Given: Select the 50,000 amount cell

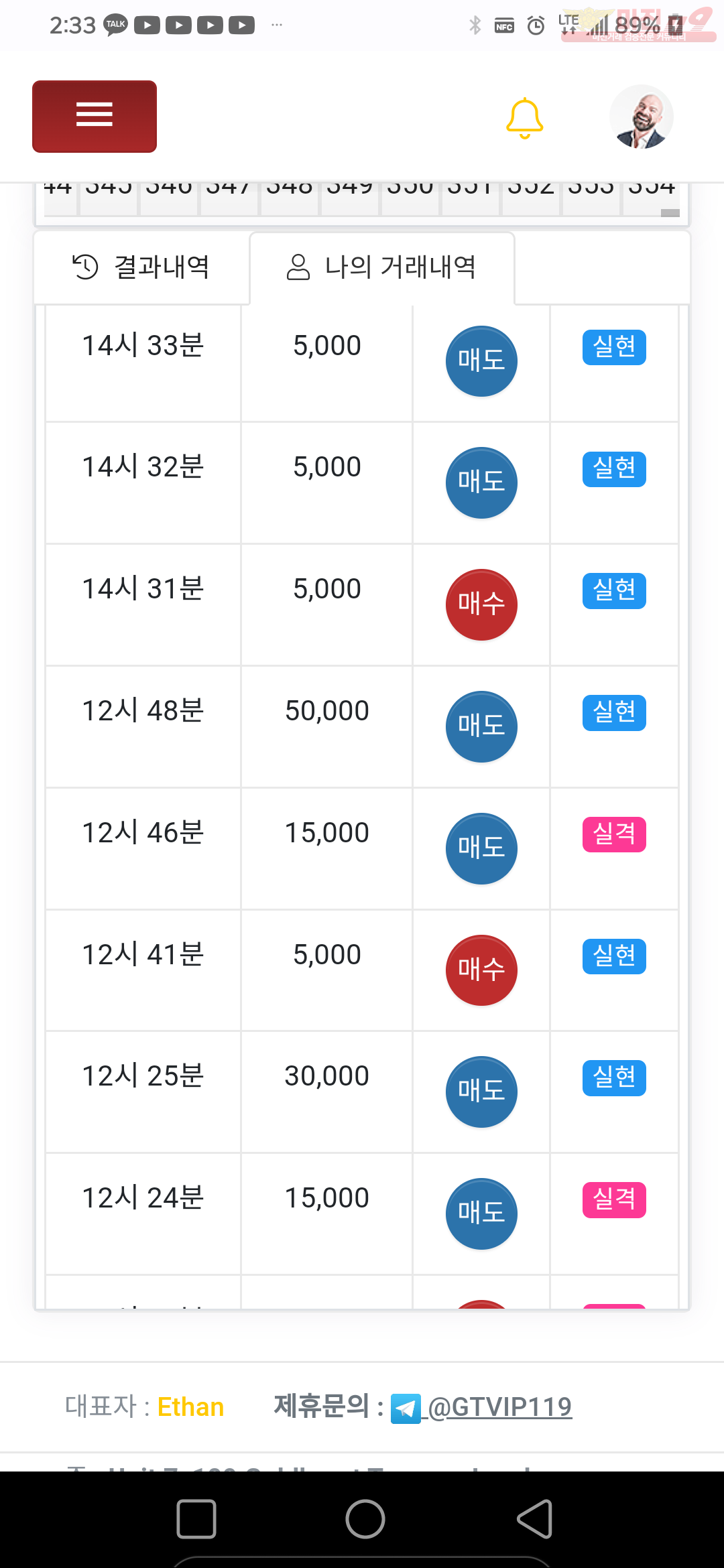Looking at the screenshot, I should pos(327,711).
